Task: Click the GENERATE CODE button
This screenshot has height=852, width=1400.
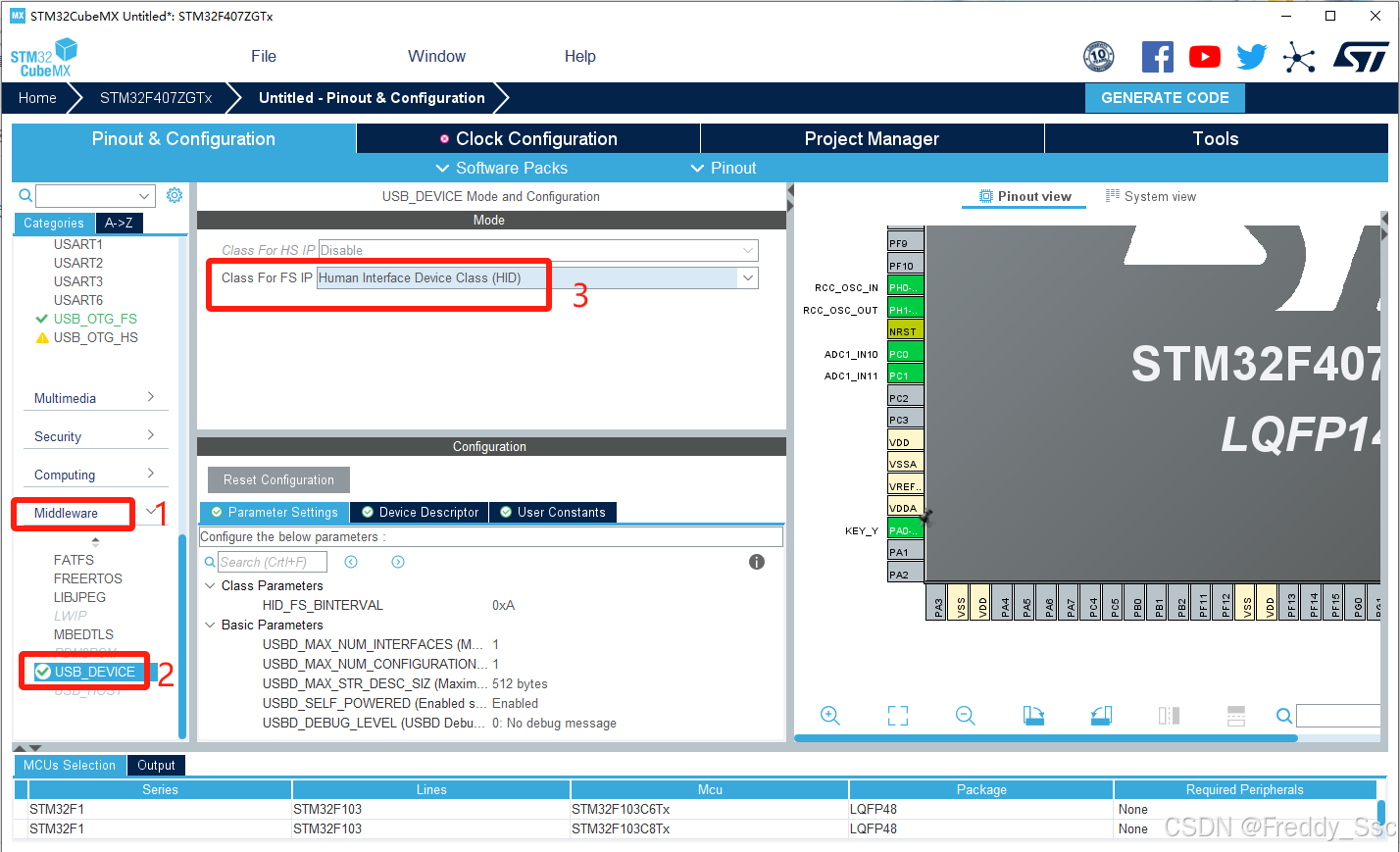Action: [x=1165, y=98]
